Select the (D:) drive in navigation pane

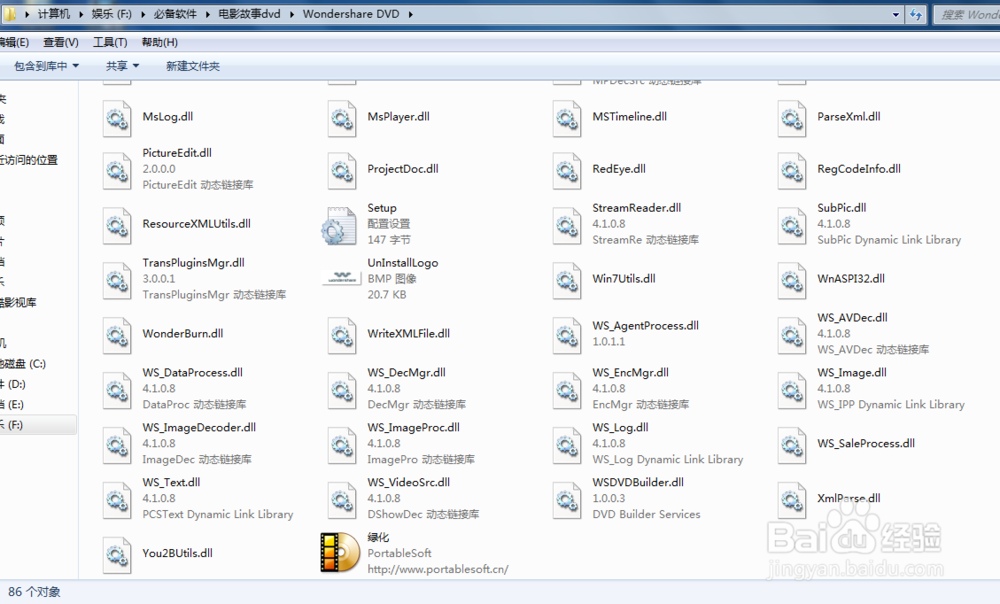coord(13,384)
